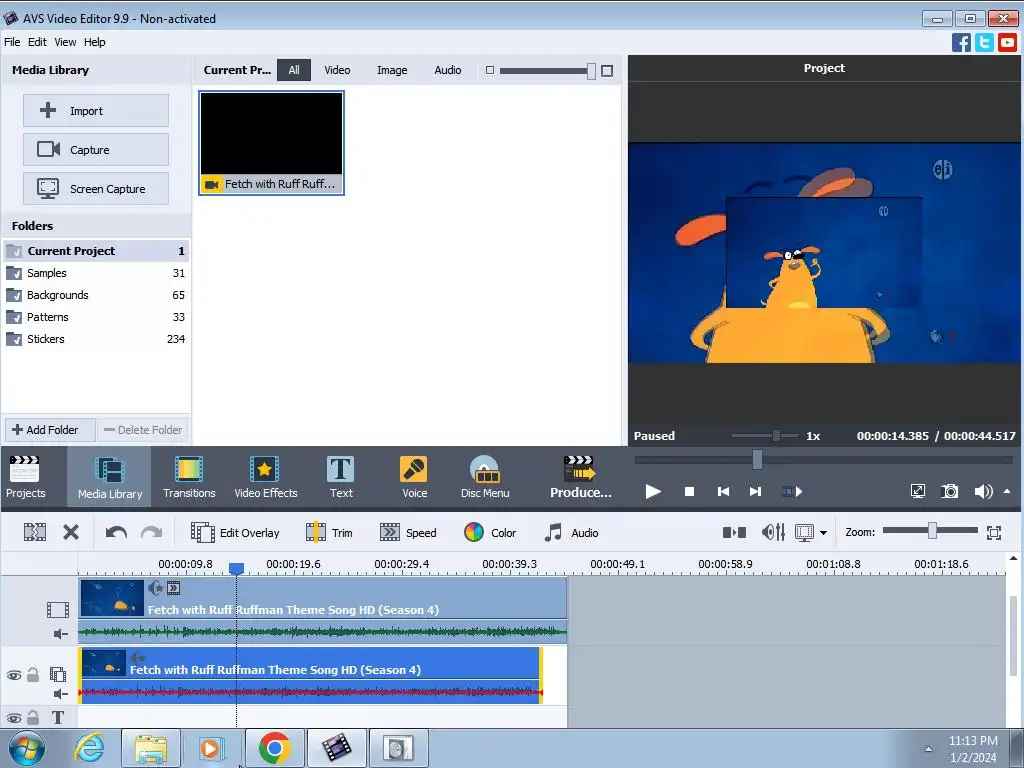This screenshot has width=1024, height=768.
Task: Switch the preview to full screen
Action: [918, 491]
